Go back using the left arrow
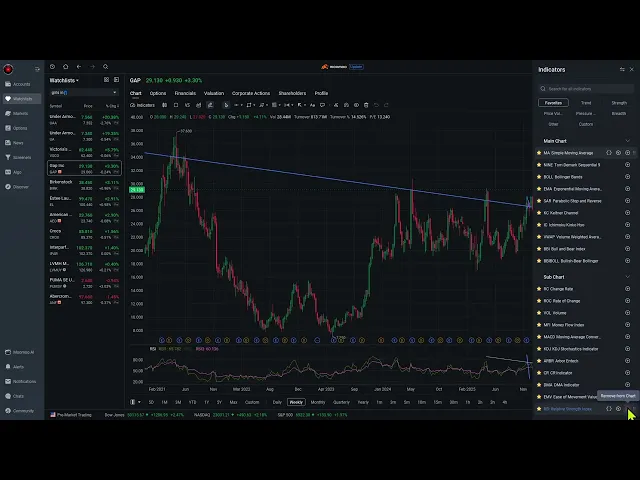 pos(79,67)
